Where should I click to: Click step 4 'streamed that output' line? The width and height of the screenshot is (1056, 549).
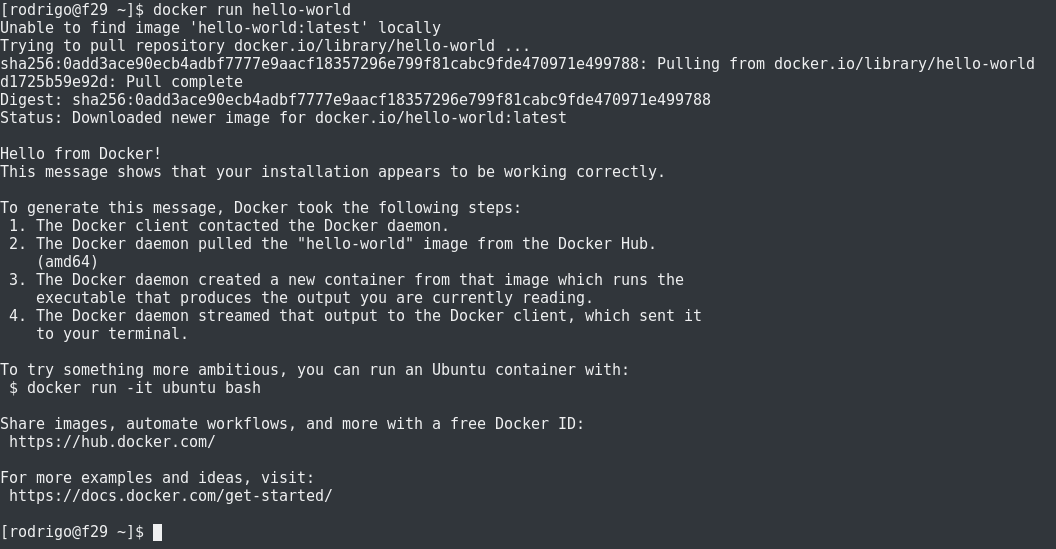368,316
